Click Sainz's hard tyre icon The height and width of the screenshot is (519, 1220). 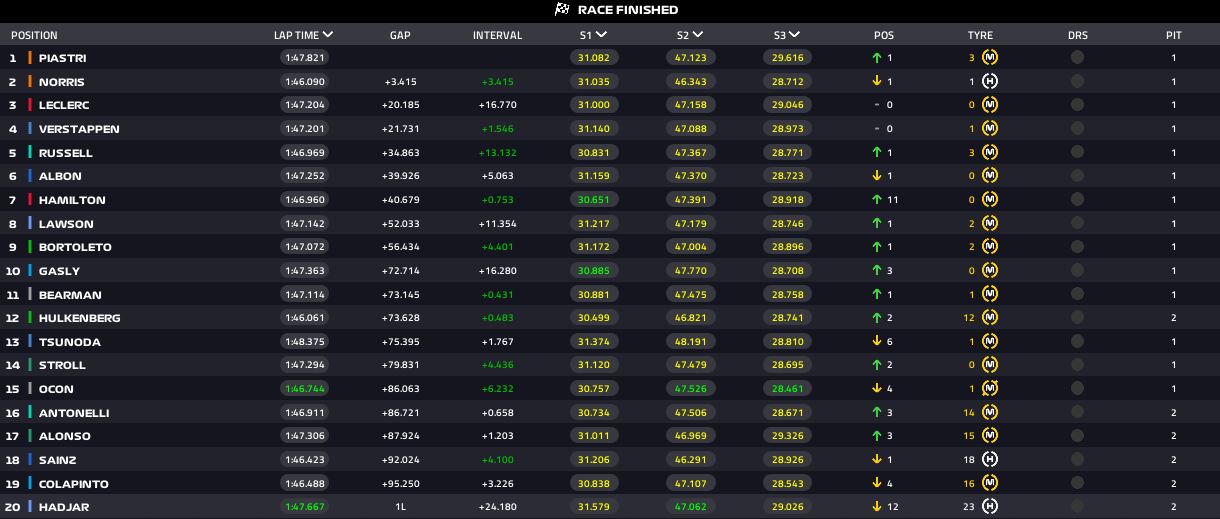pos(990,460)
